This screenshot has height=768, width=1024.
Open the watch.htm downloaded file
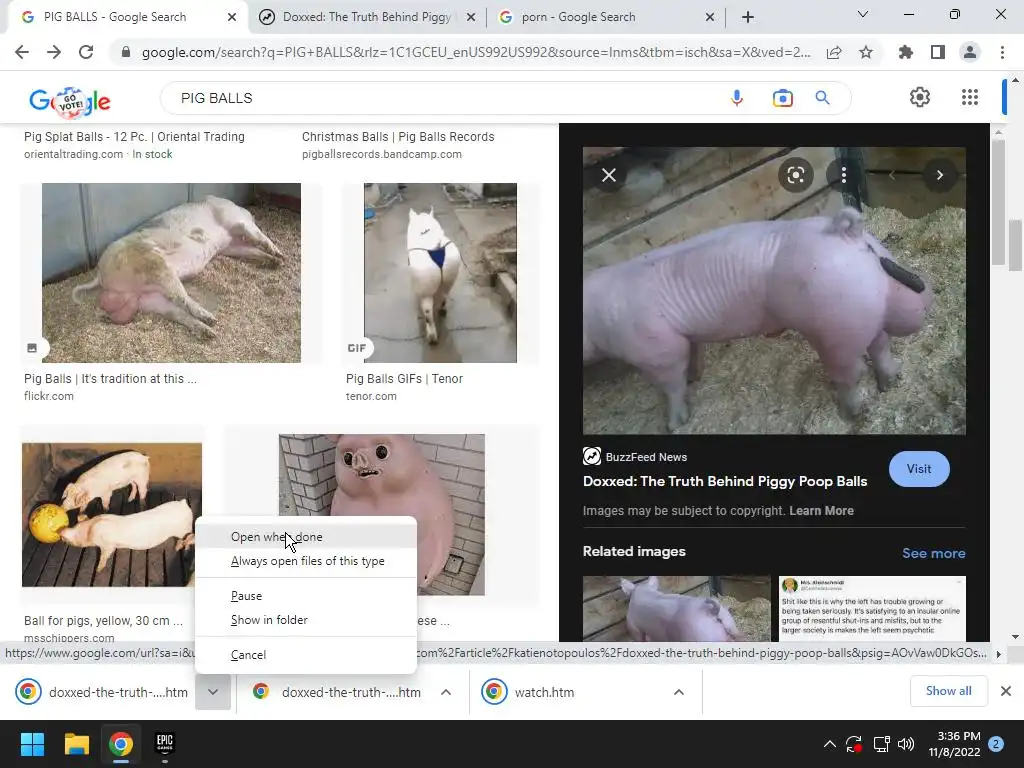tap(544, 692)
